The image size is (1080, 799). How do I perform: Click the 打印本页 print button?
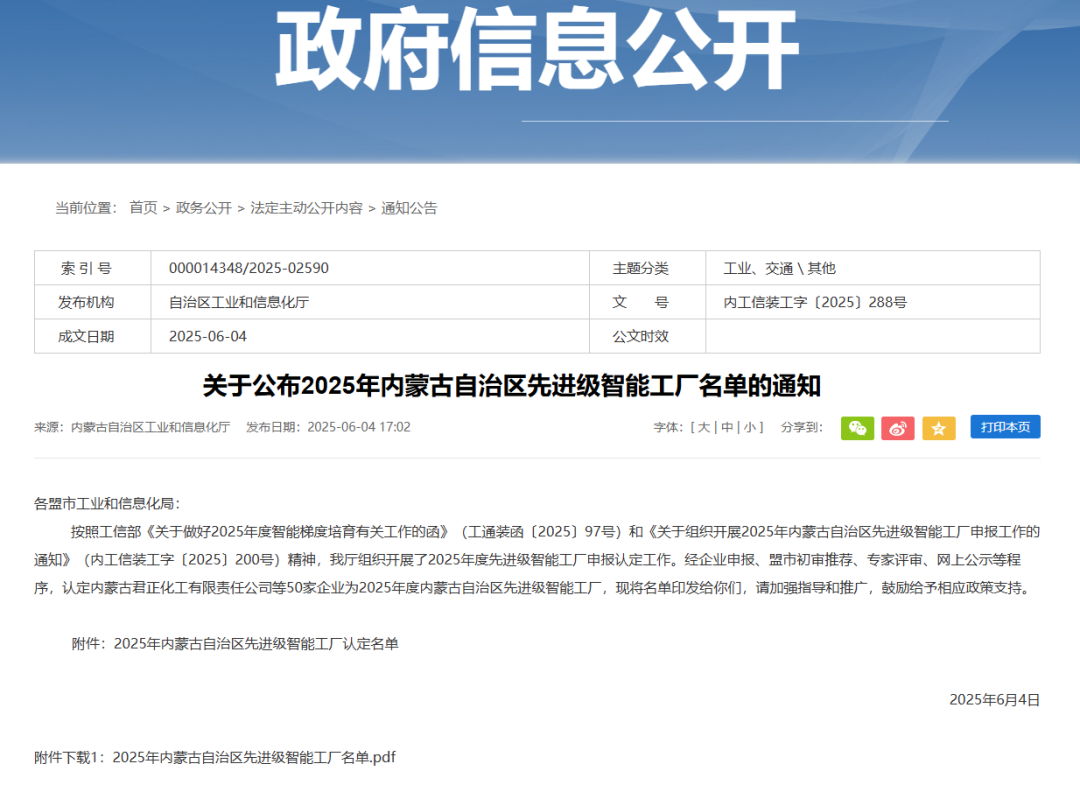pos(1004,427)
